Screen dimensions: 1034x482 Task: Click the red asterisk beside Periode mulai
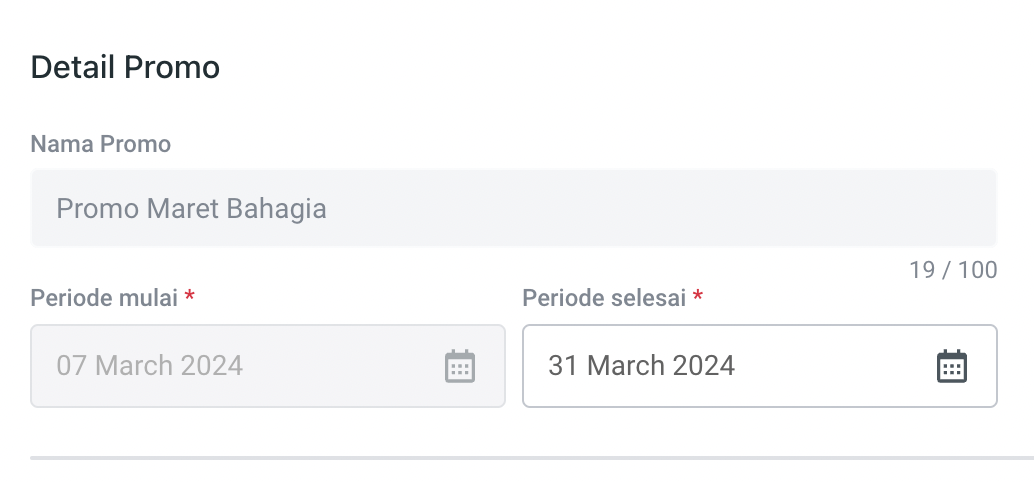(189, 297)
